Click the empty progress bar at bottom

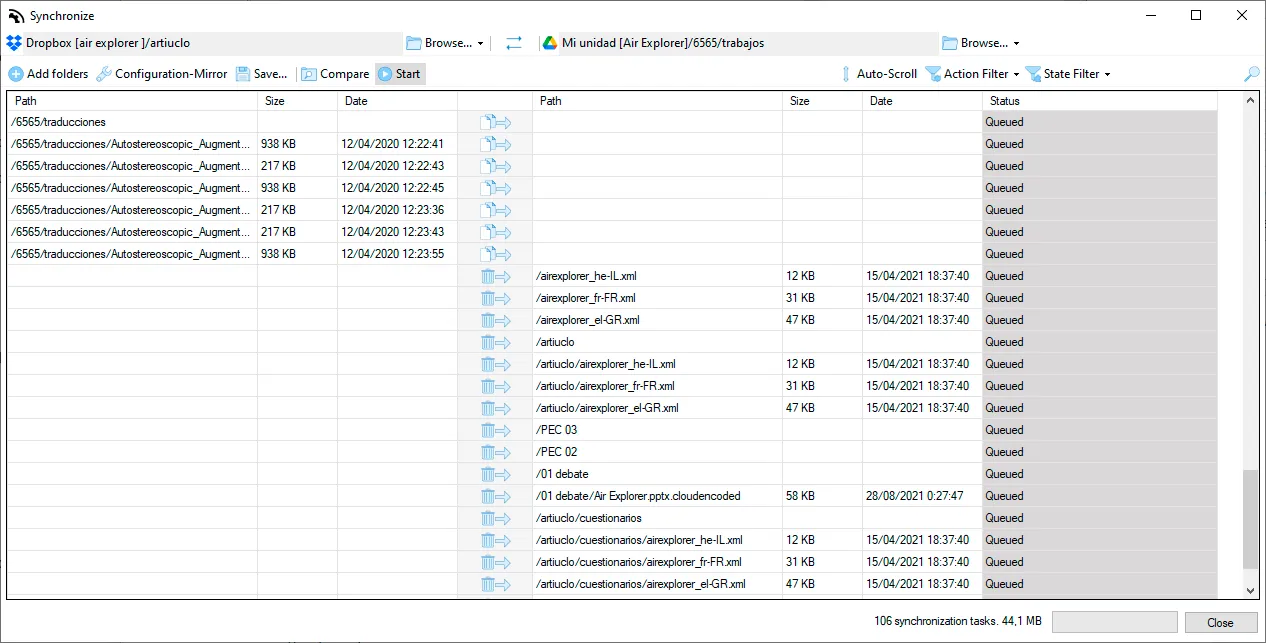[1115, 622]
